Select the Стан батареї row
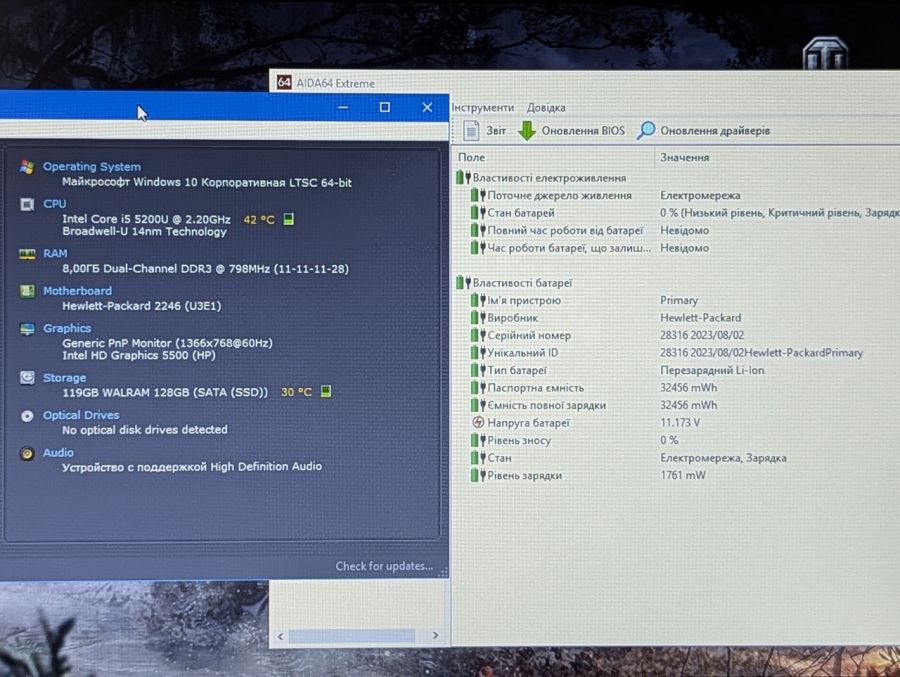Image resolution: width=900 pixels, height=677 pixels. coord(684,212)
